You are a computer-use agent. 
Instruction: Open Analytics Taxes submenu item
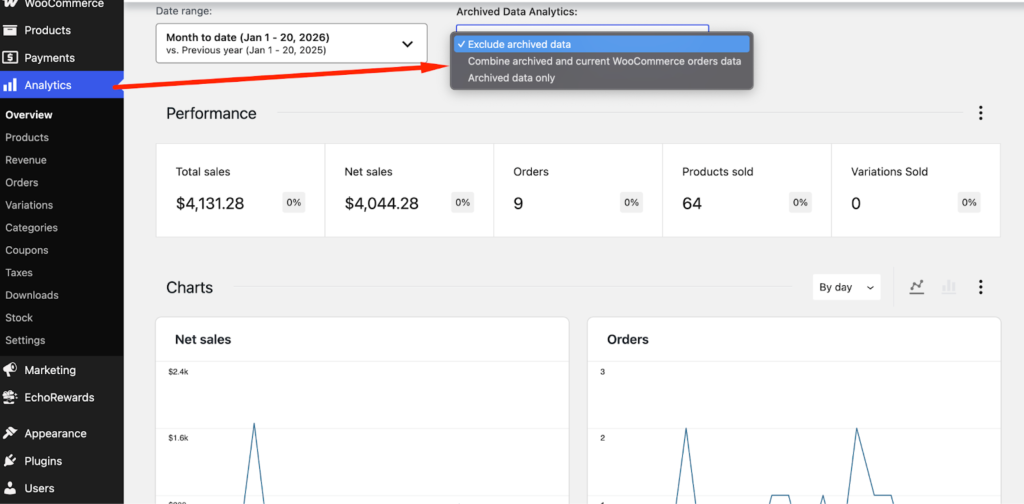(x=19, y=272)
